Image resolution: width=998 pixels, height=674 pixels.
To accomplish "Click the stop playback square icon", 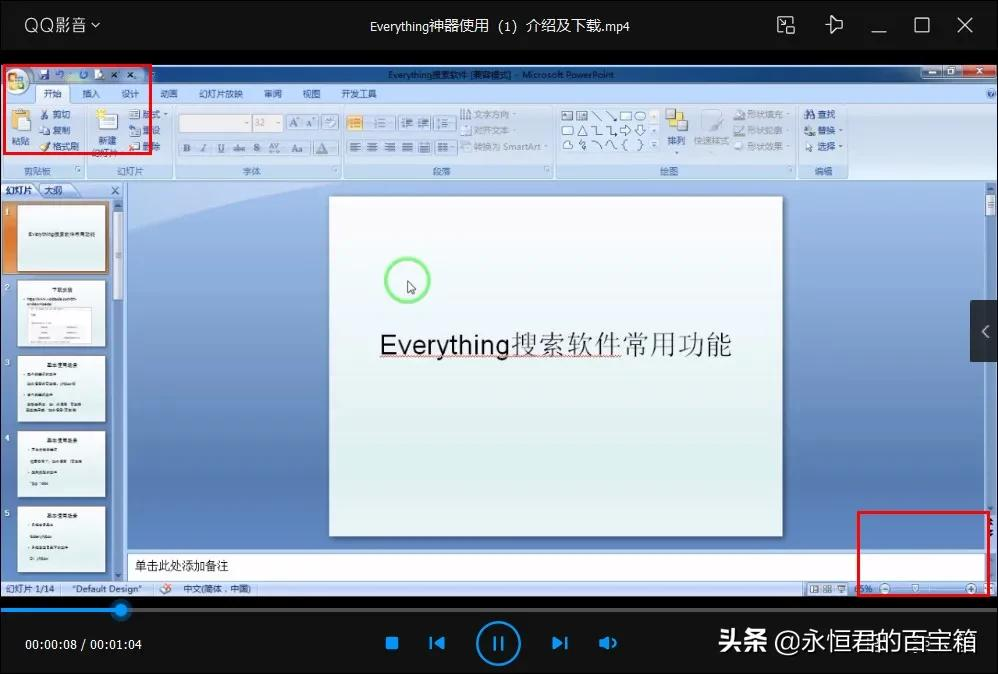I will coord(392,643).
